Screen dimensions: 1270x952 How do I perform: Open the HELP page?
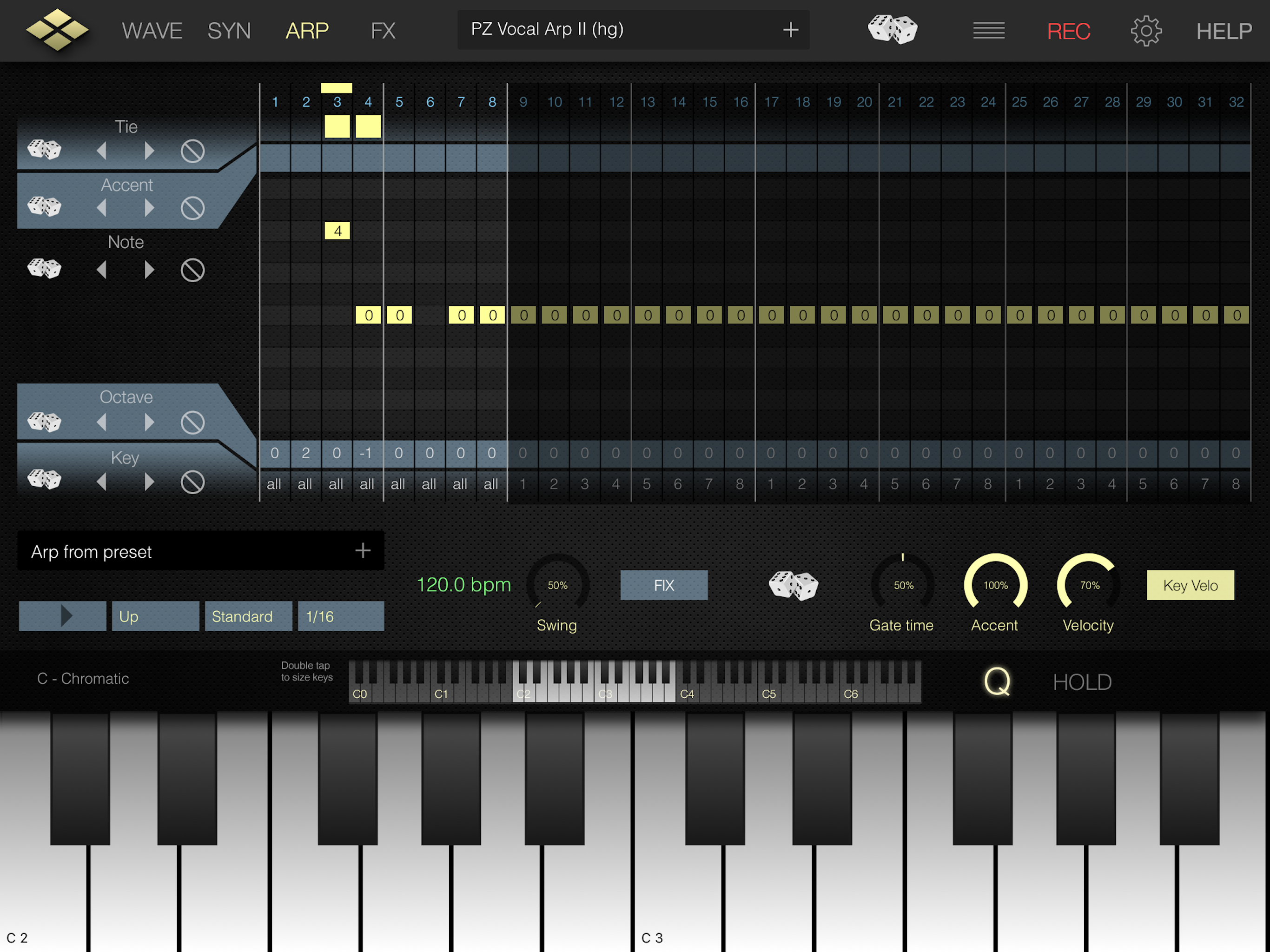pyautogui.click(x=1224, y=30)
